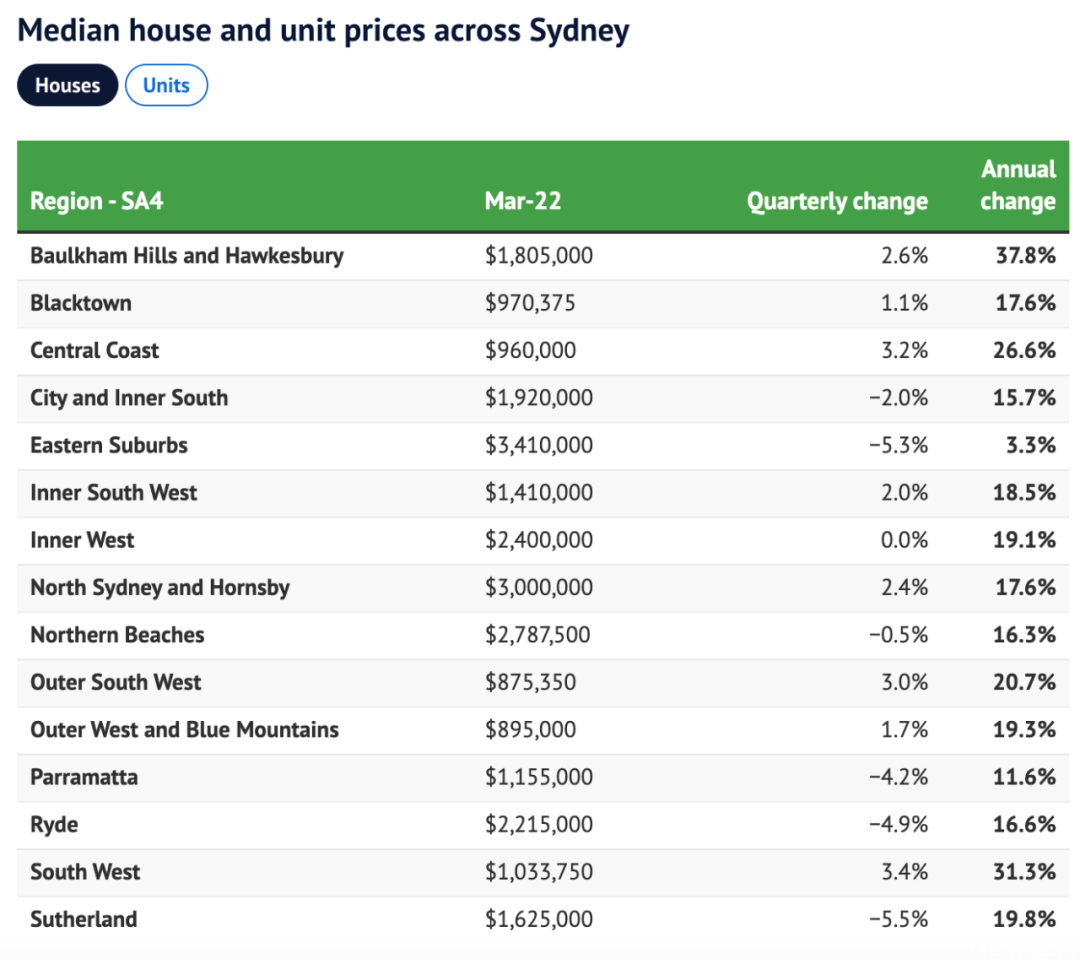Select the Ryde region name
1080x959 pixels.
tap(54, 825)
